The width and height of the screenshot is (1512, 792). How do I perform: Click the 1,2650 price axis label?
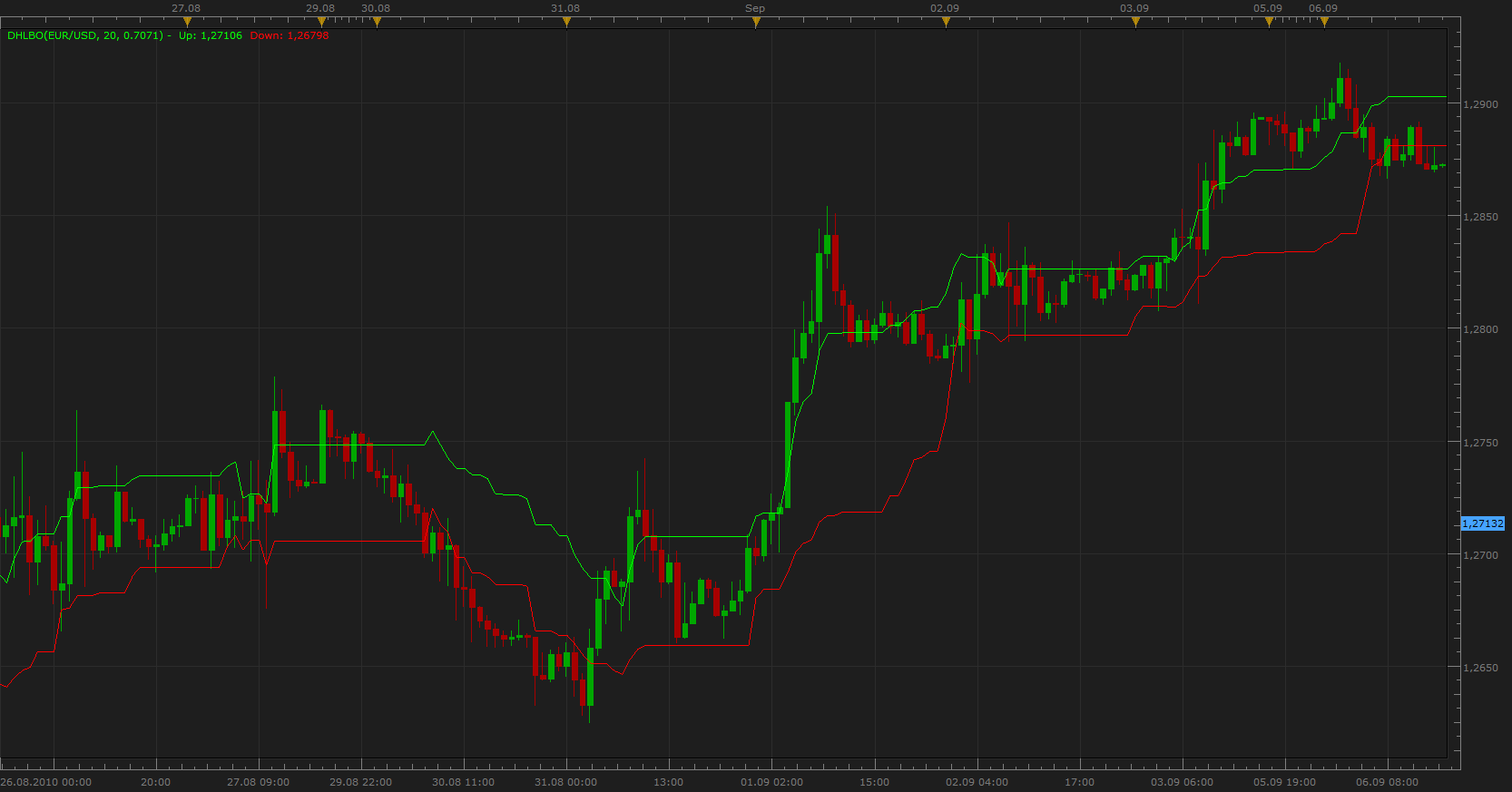point(1481,668)
